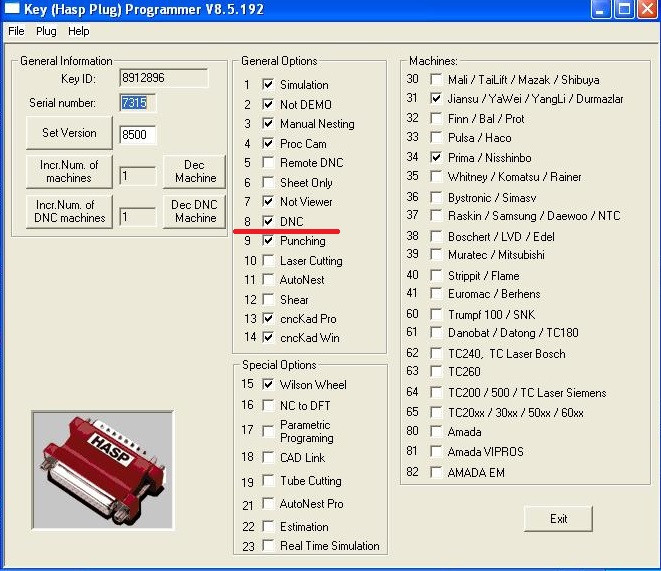This screenshot has height=571, width=661.
Task: Click the Exit button
Action: click(x=558, y=519)
